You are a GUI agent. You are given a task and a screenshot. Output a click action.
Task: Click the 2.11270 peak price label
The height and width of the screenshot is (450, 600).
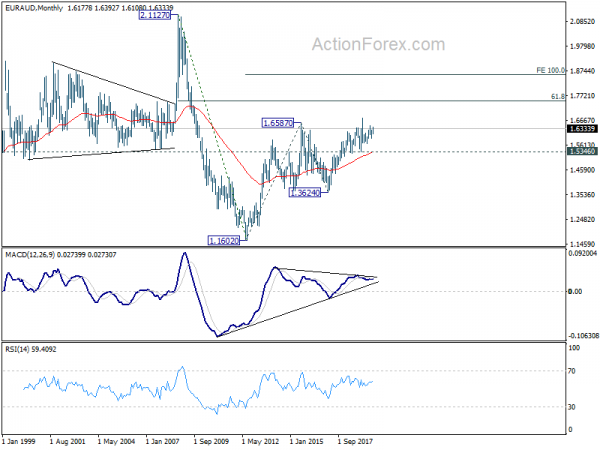click(155, 15)
